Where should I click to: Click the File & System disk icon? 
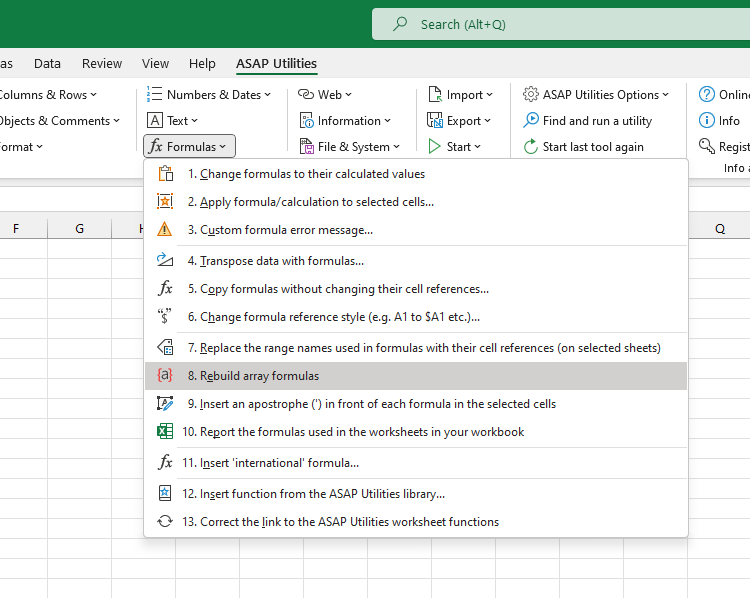point(306,146)
